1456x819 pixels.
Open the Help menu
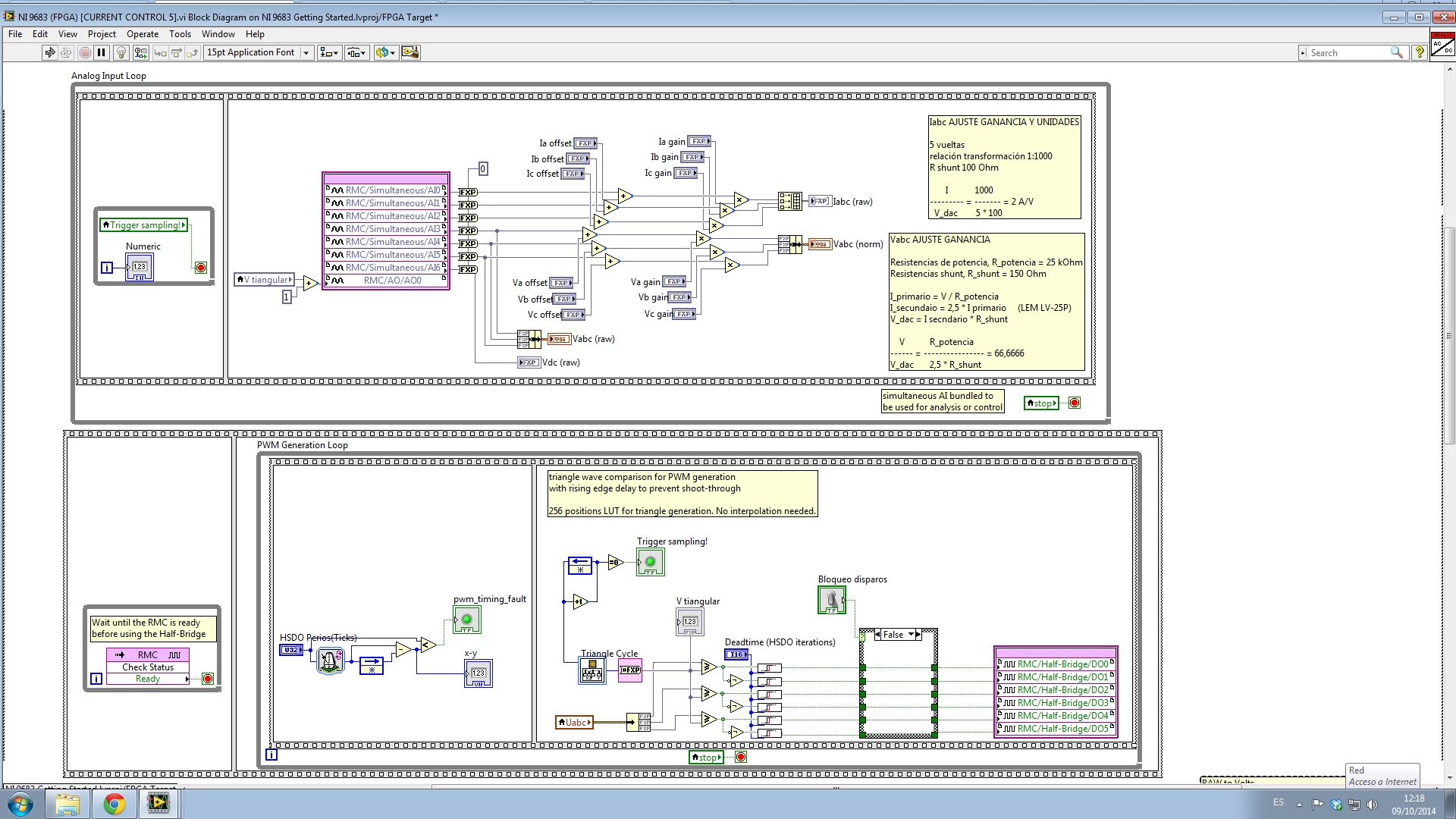tap(255, 34)
